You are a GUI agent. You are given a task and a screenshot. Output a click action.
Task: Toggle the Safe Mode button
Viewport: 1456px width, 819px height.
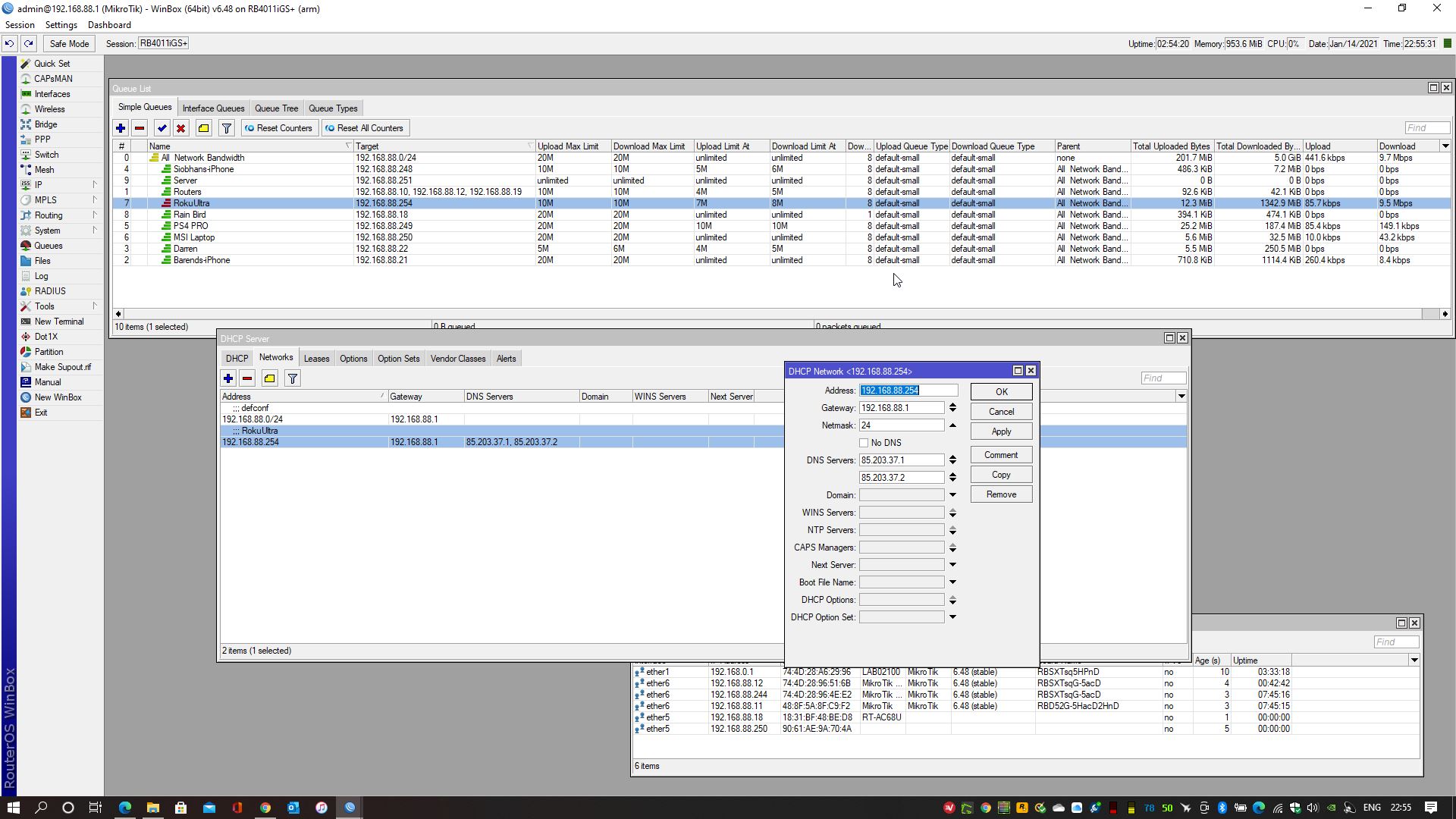pos(69,44)
